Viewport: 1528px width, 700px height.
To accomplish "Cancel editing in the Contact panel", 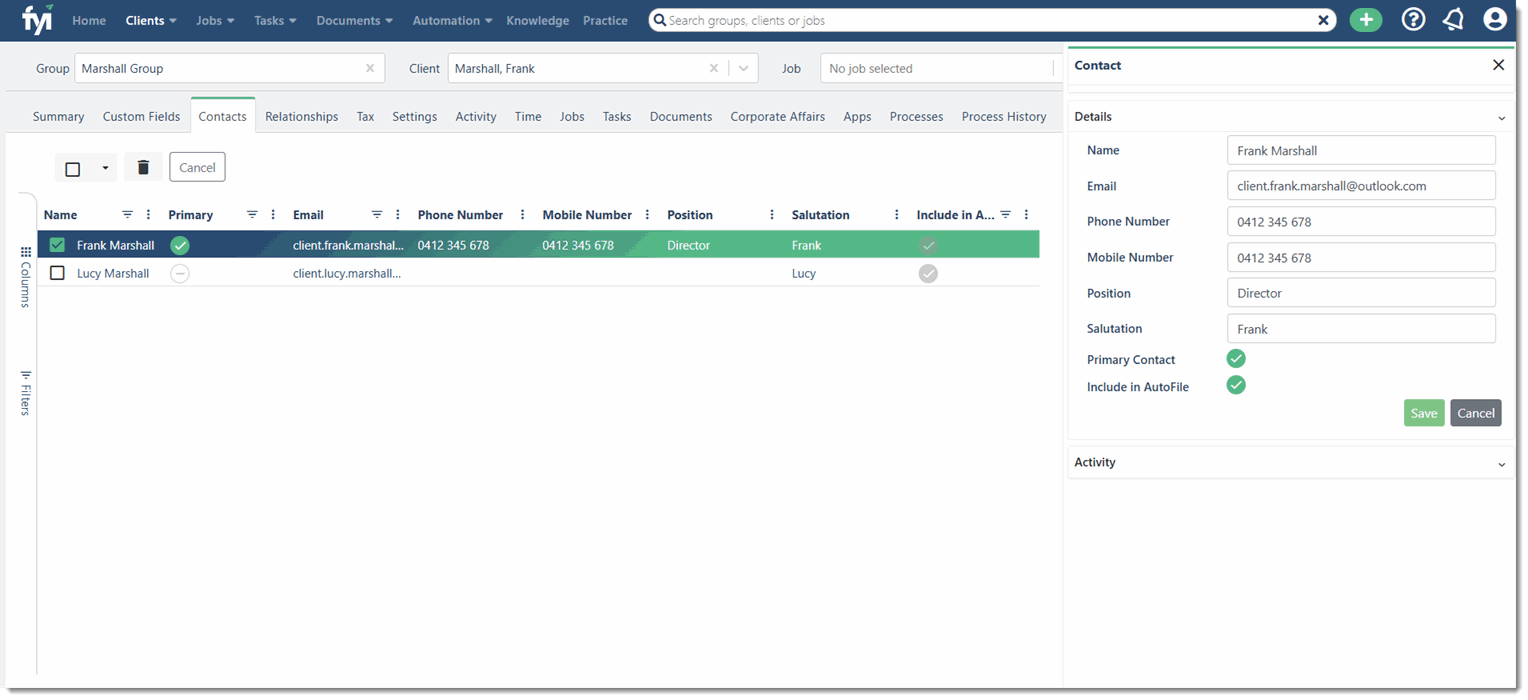I will [x=1476, y=413].
